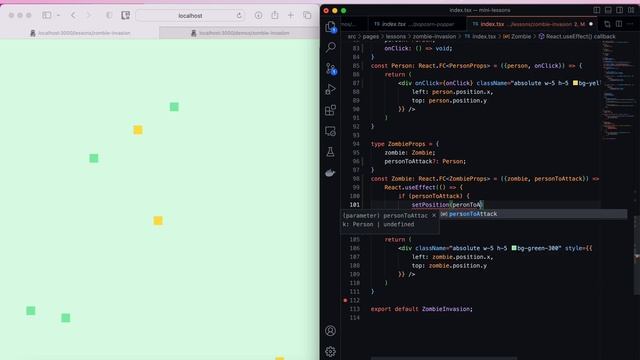The height and width of the screenshot is (360, 640).
Task: Show Safari tab overview
Action: (x=307, y=16)
